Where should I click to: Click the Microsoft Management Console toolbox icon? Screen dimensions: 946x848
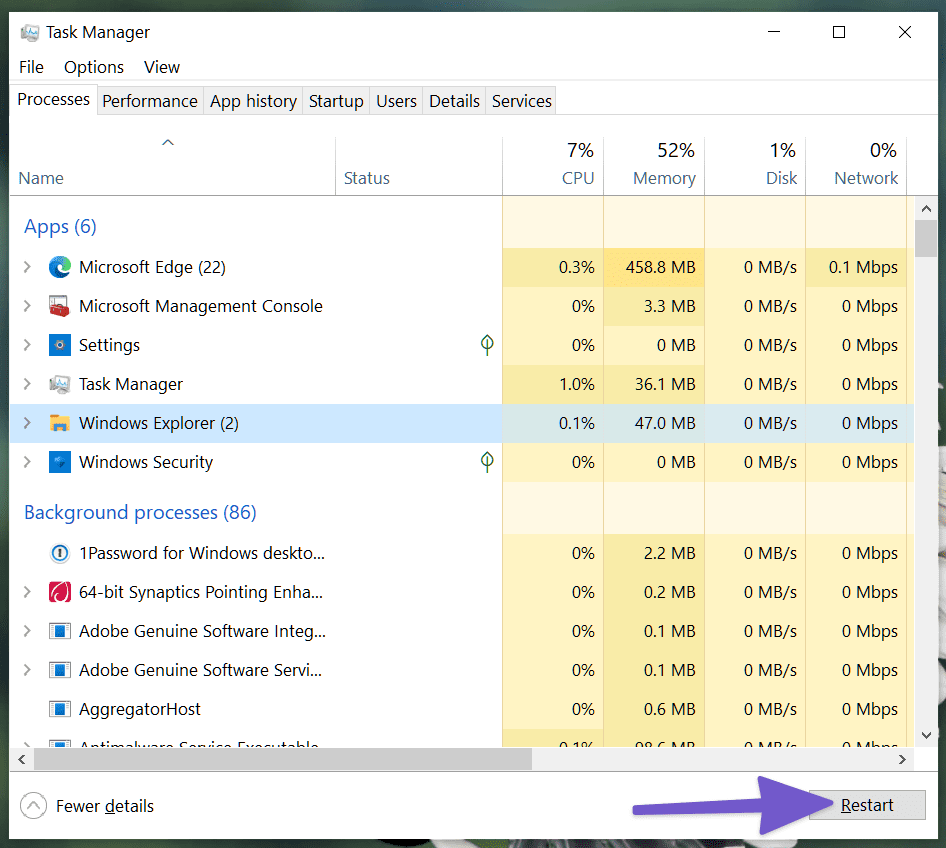pyautogui.click(x=60, y=306)
